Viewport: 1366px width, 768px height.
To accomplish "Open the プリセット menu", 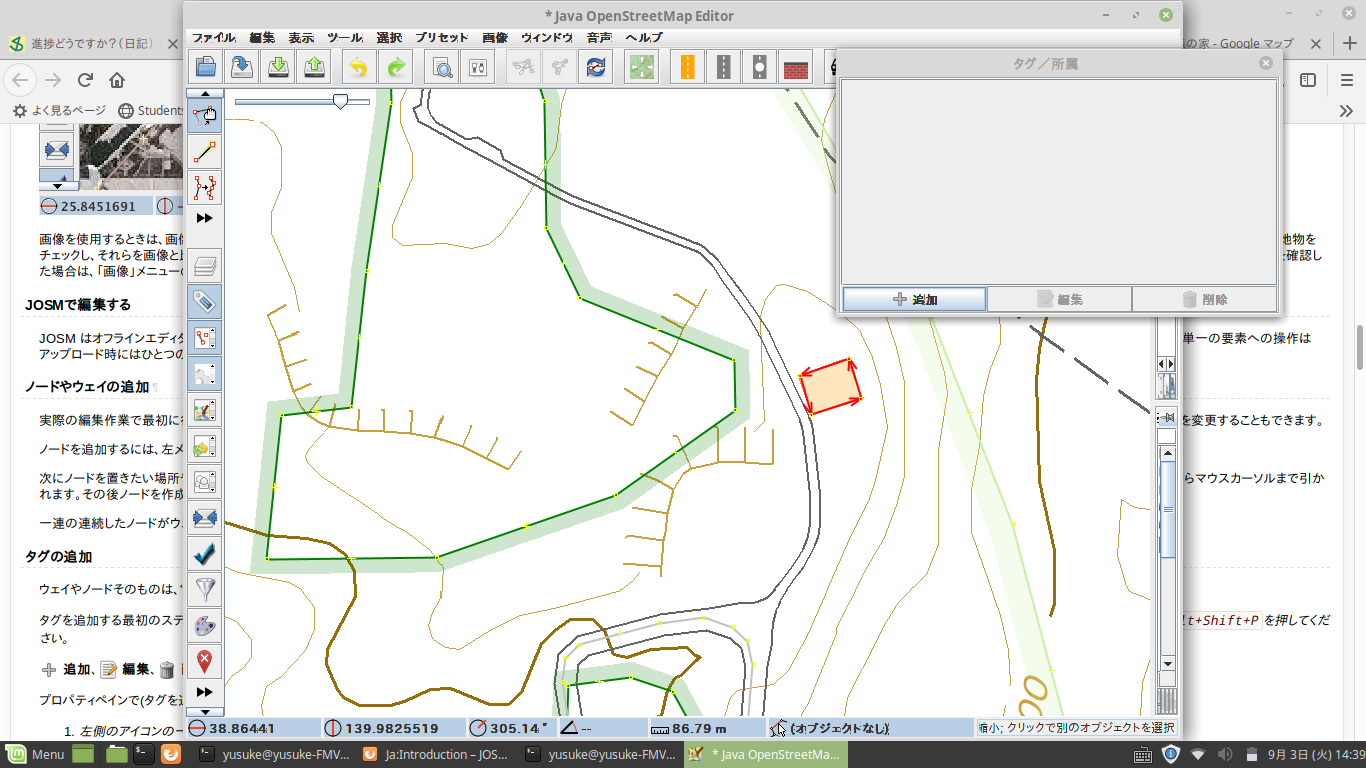I will 442,37.
